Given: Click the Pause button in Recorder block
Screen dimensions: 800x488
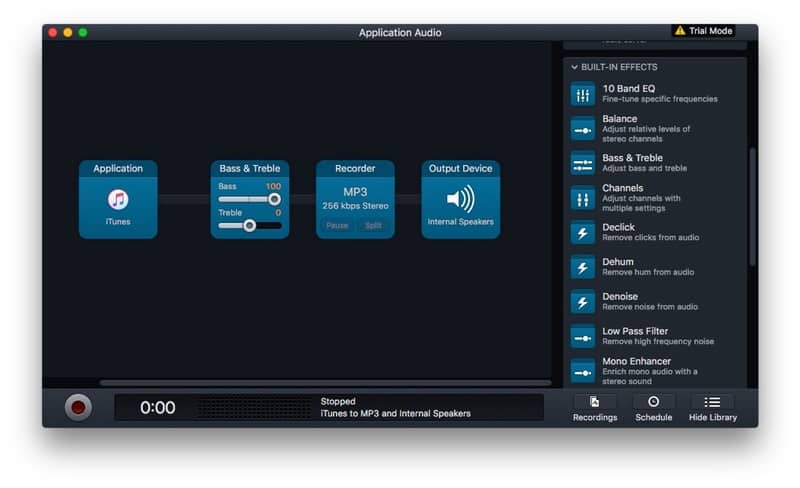Looking at the screenshot, I should point(337,225).
